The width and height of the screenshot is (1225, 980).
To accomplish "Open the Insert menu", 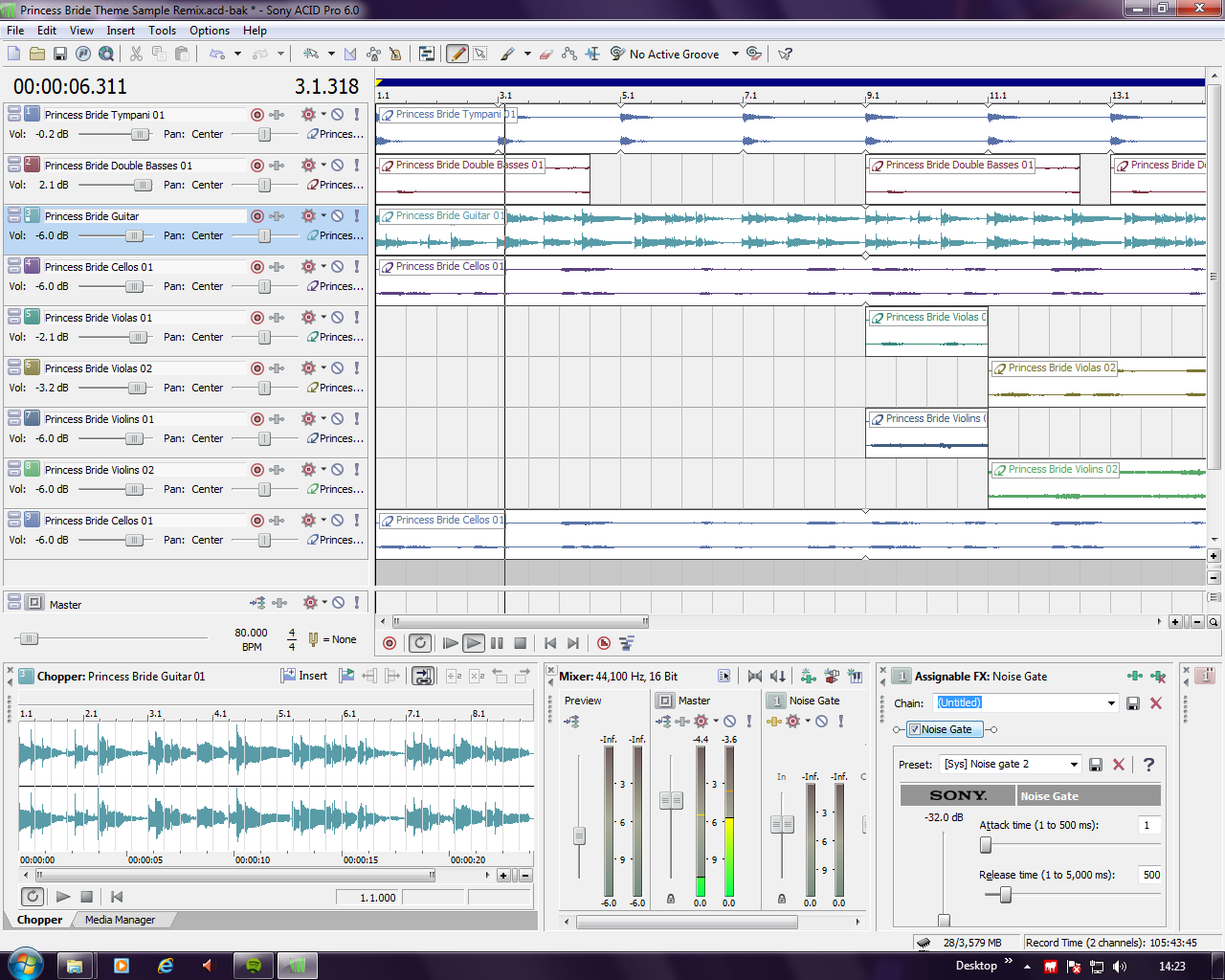I will 121,31.
